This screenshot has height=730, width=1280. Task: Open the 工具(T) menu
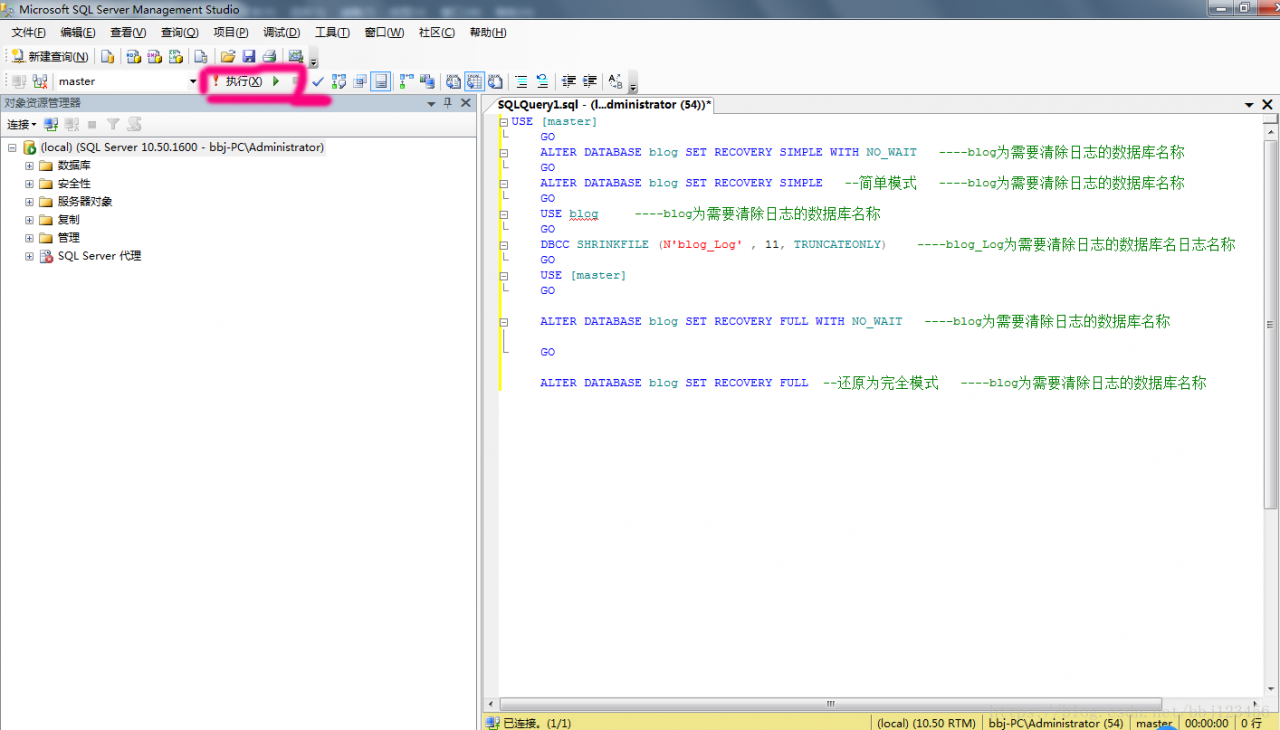332,32
